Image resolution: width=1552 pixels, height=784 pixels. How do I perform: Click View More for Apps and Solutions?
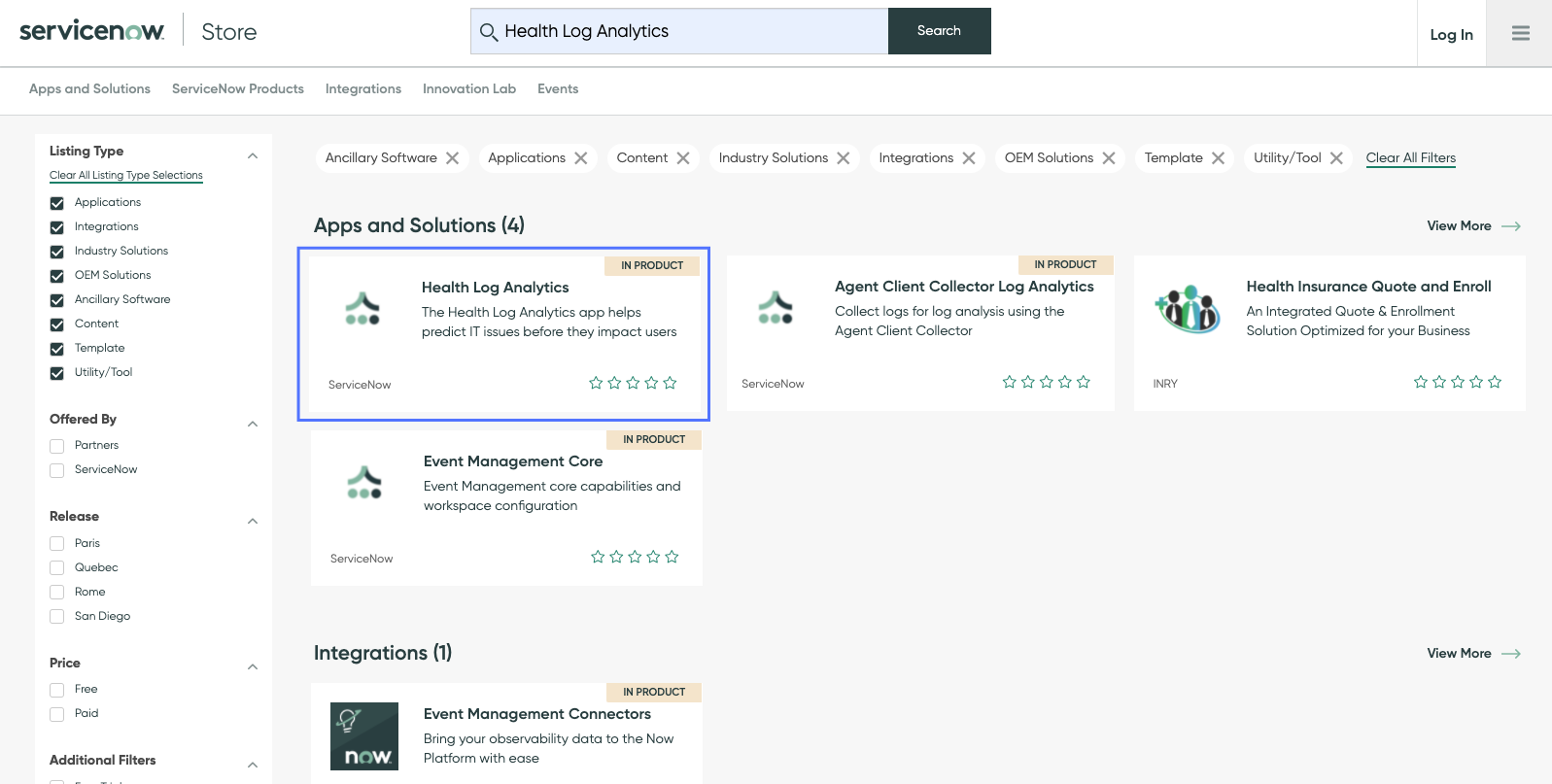(1459, 226)
